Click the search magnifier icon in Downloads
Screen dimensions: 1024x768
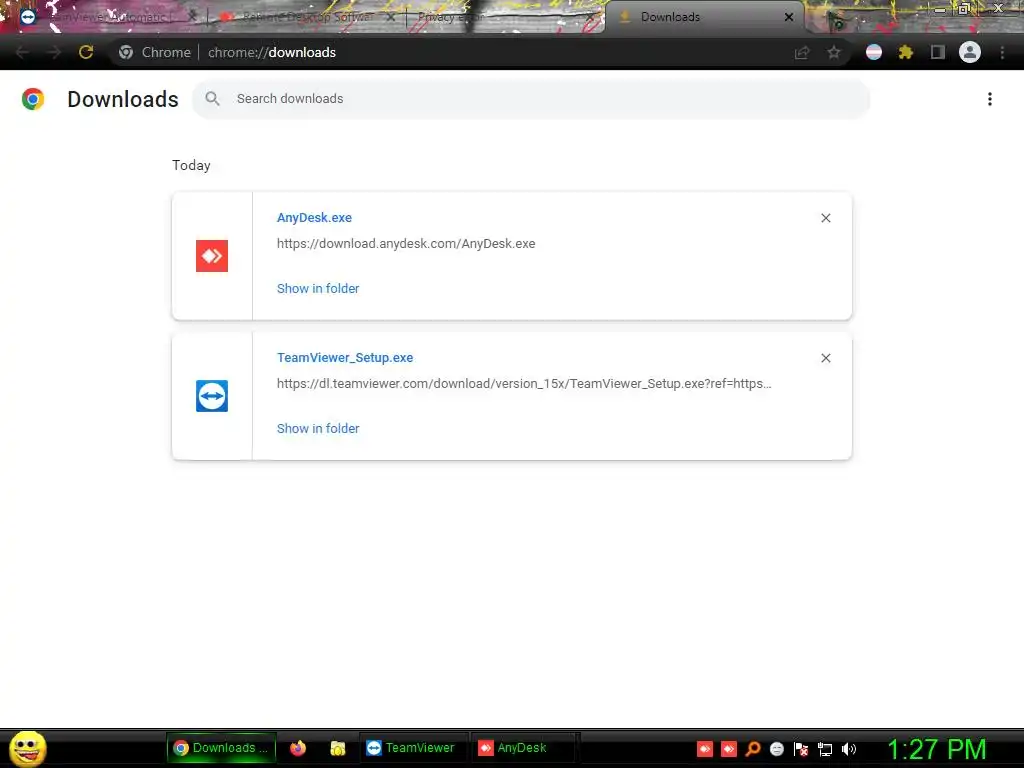coord(212,99)
